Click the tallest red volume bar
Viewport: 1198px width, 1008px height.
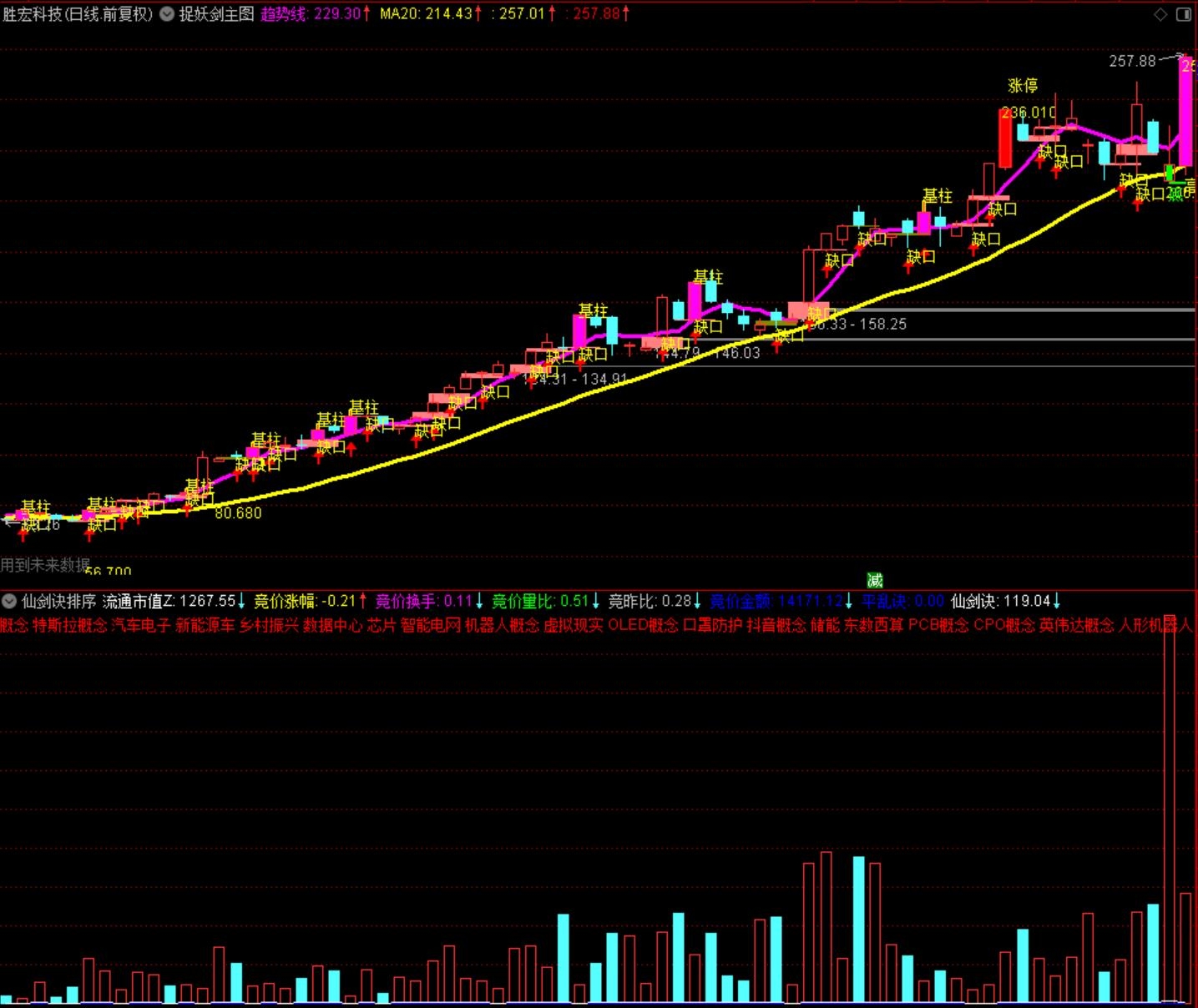click(1169, 818)
